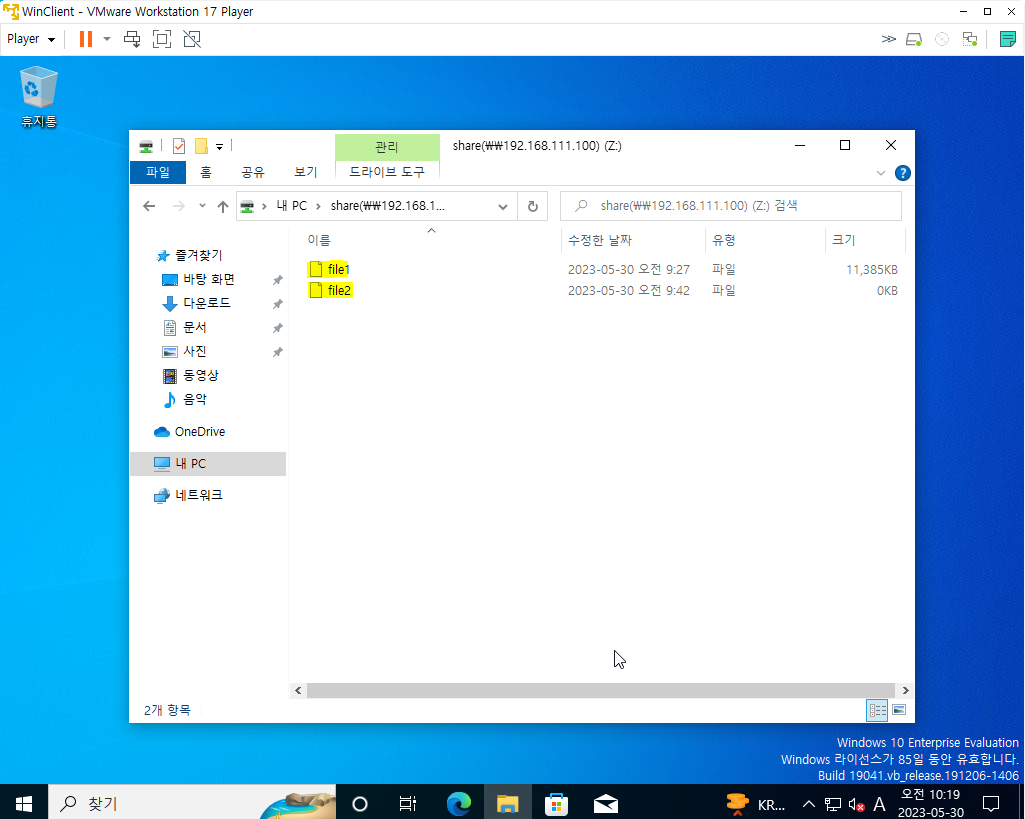The image size is (1025, 819).
Task: Expand the ribbon using chevron
Action: click(881, 173)
